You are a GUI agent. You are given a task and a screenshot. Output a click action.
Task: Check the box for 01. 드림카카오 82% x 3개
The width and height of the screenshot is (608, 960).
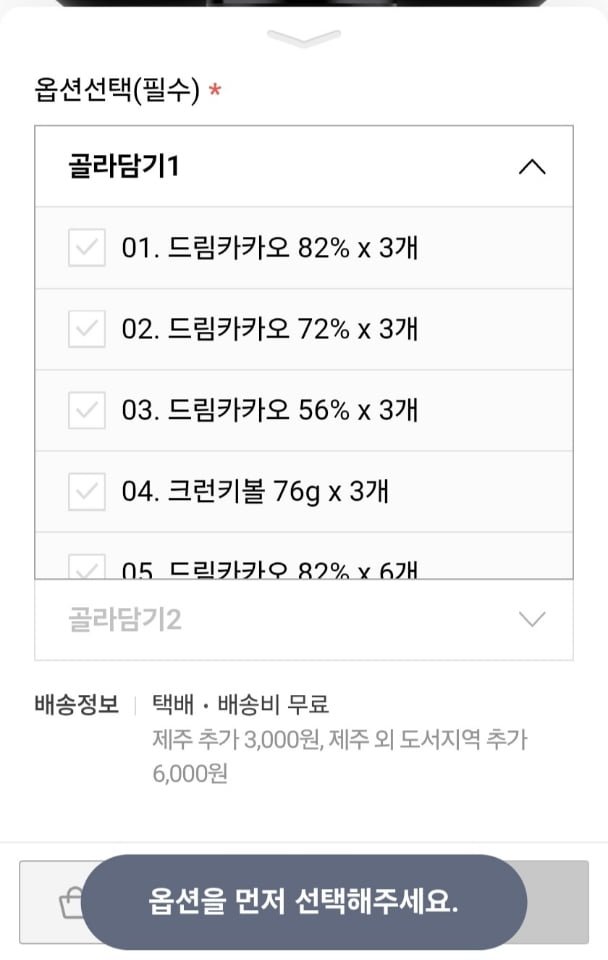pos(87,248)
